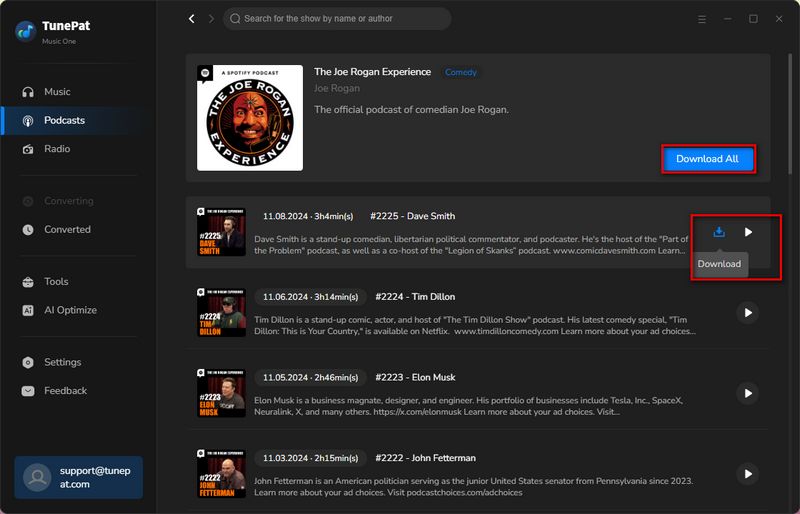
Task: Open the Music section in sidebar
Action: [x=57, y=92]
